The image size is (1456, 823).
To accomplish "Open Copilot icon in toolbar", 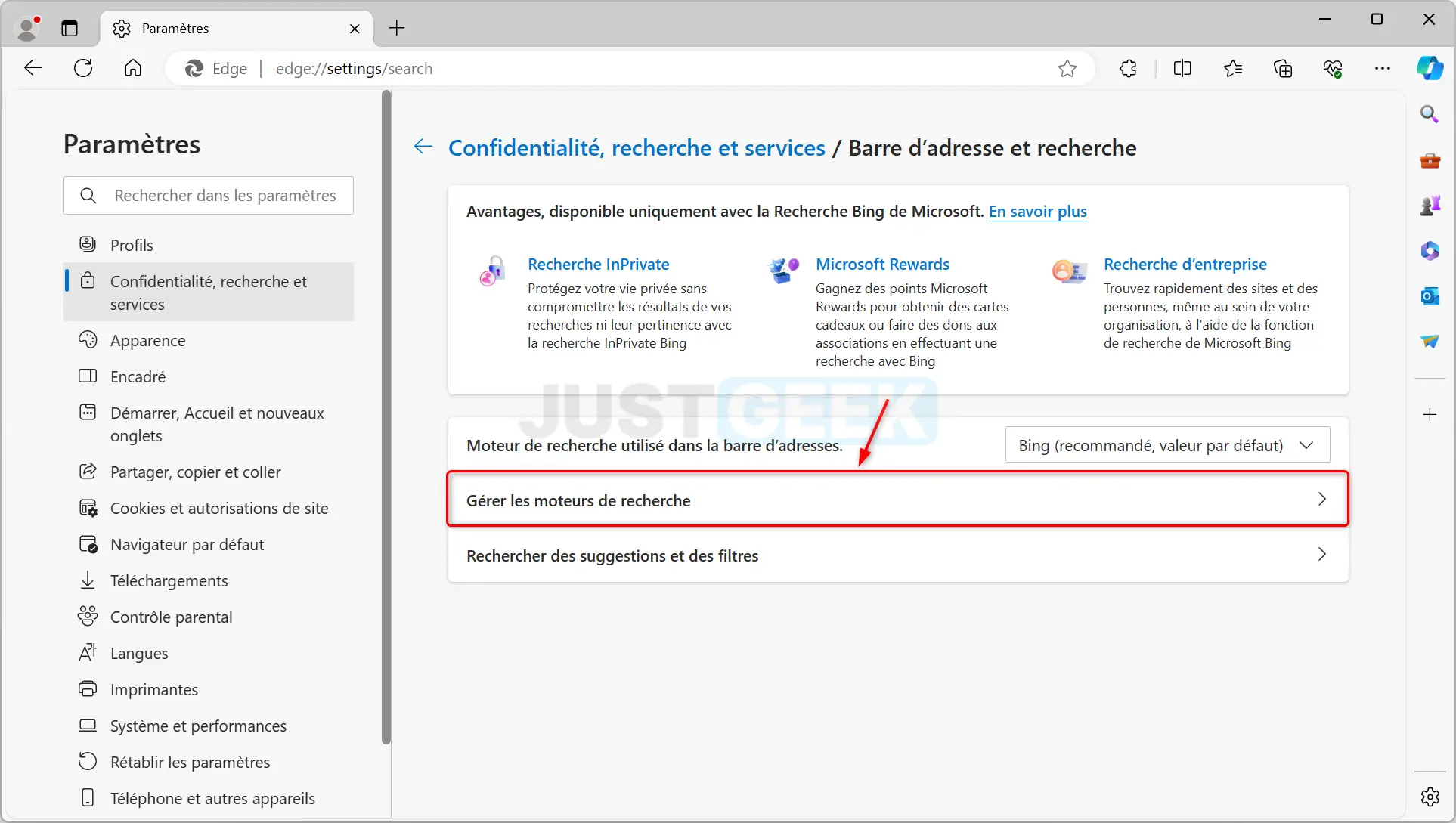I will (1430, 68).
